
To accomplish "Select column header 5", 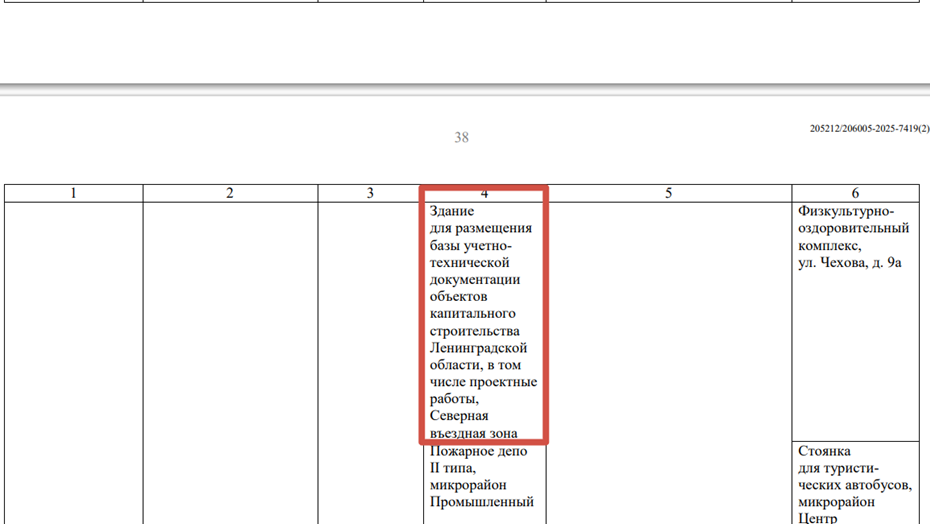I will coord(668,193).
